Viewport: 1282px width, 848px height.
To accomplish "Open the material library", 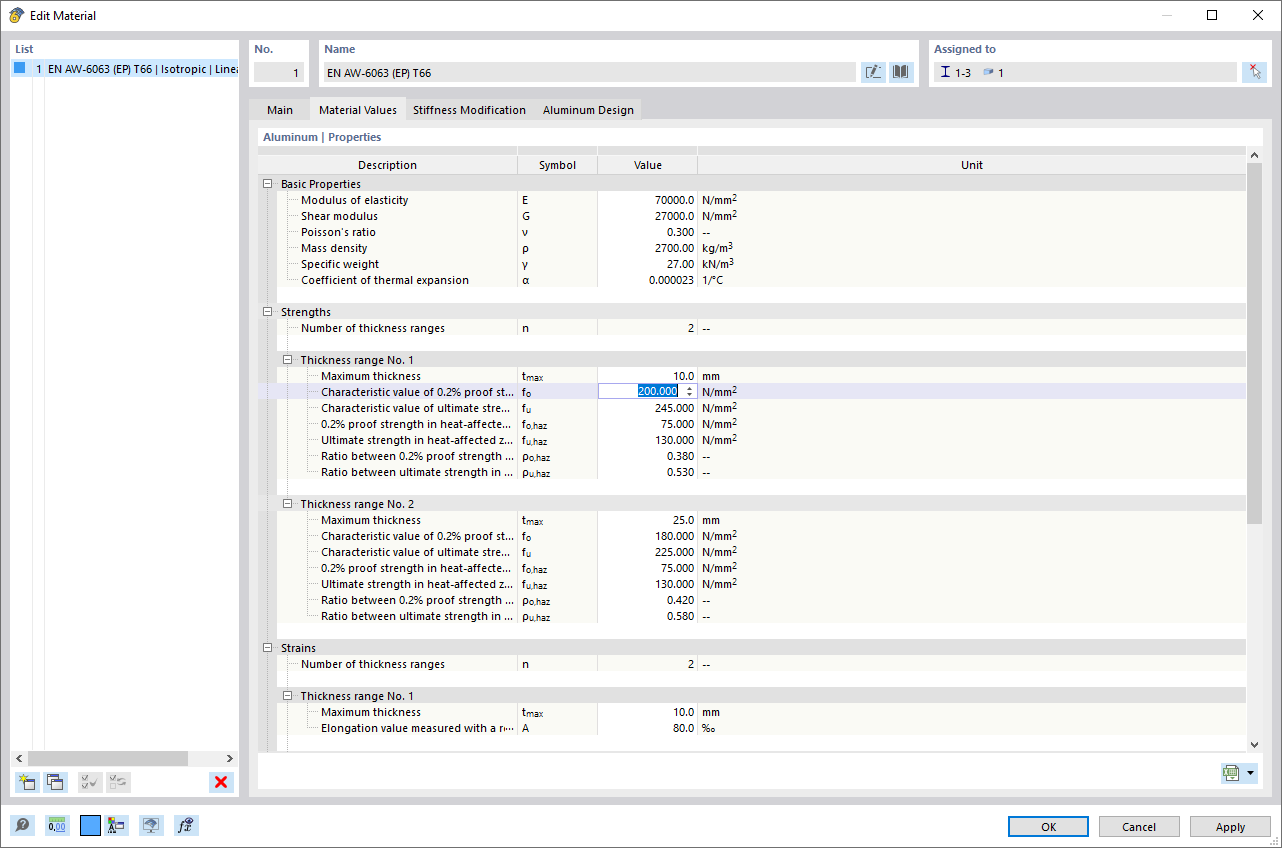I will [x=900, y=71].
